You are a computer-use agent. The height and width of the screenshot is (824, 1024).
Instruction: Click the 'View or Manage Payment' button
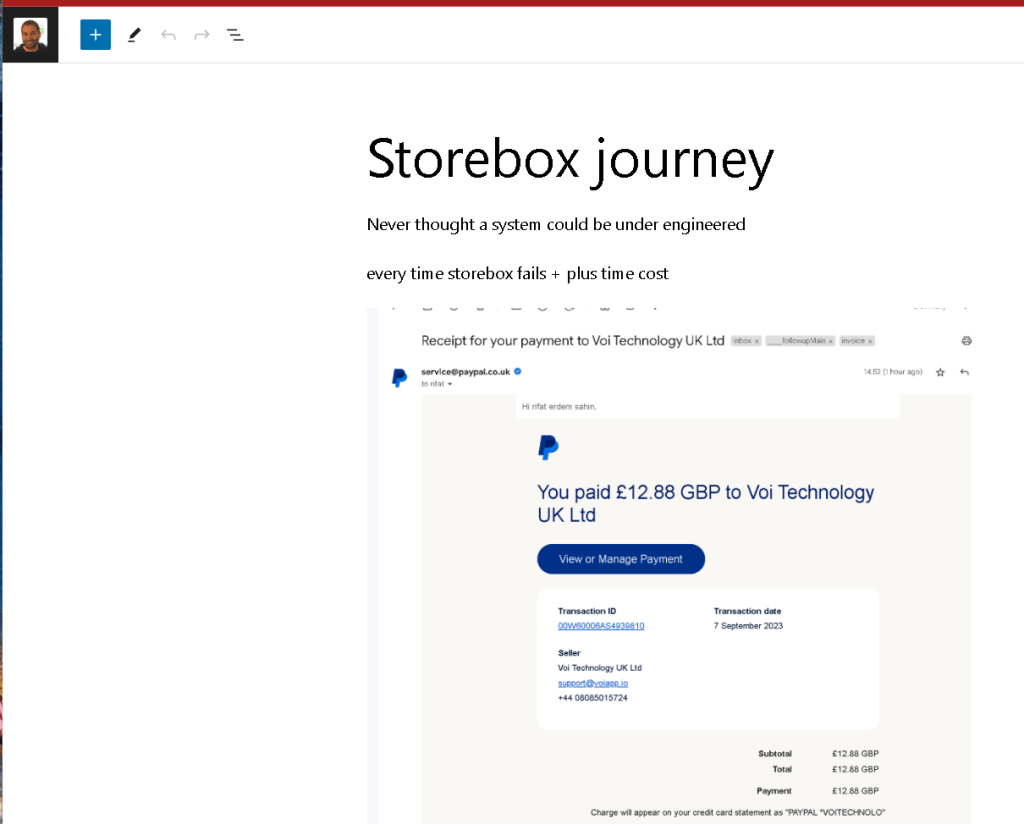[x=621, y=559]
